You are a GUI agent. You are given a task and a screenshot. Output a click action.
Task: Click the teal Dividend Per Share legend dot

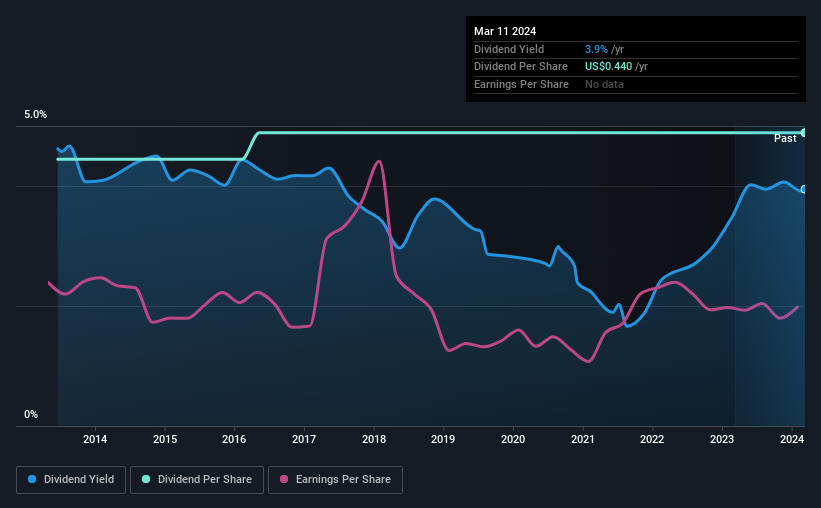point(146,479)
